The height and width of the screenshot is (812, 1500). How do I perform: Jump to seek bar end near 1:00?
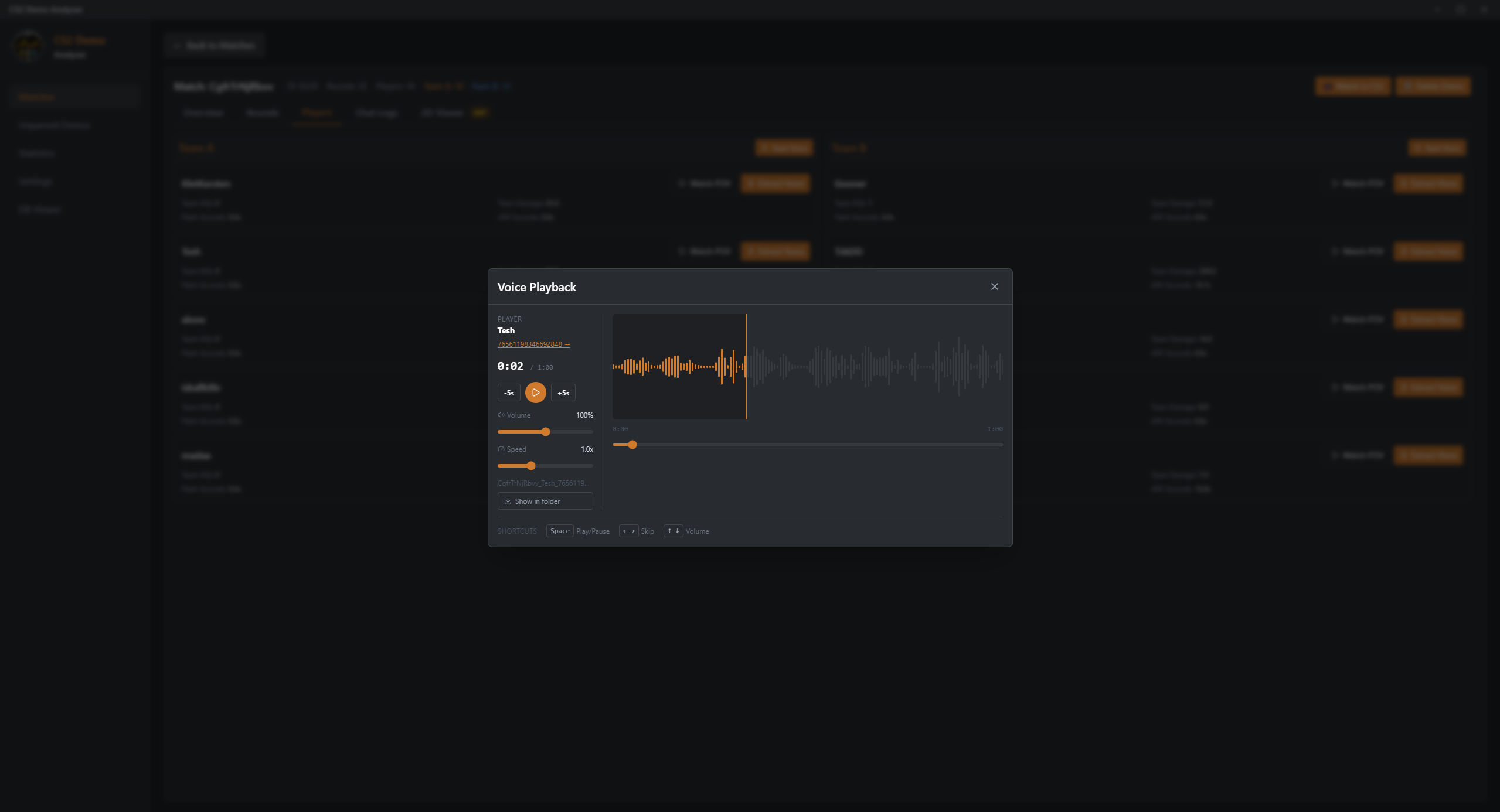(x=1000, y=445)
